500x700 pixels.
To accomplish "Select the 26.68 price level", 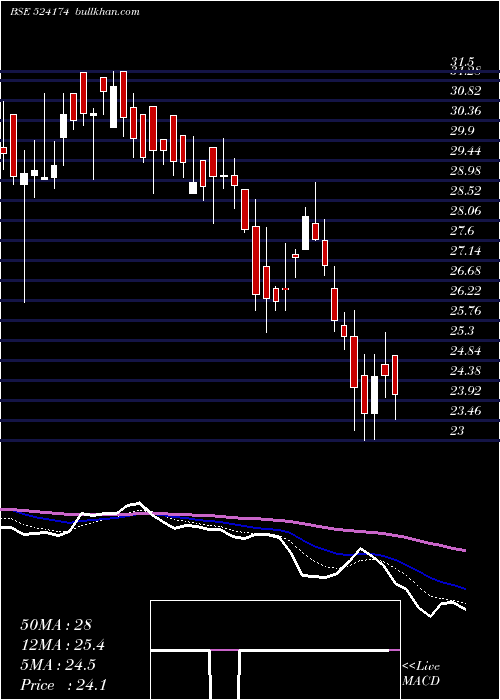I will click(x=466, y=271).
